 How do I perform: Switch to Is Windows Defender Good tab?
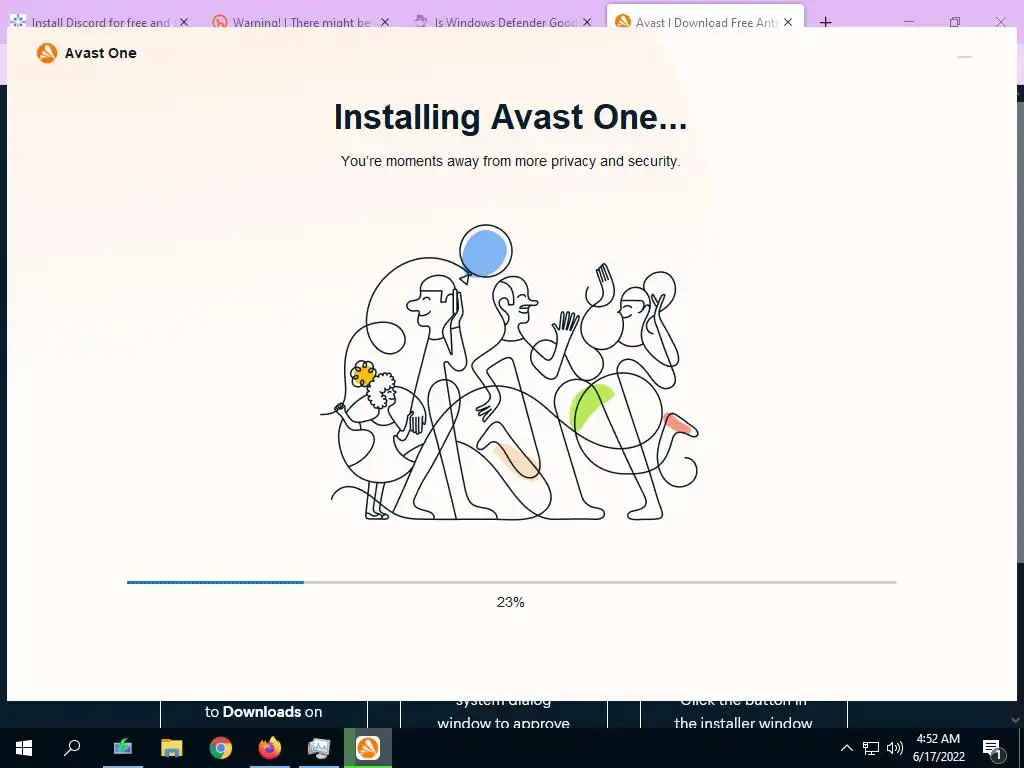click(x=505, y=22)
